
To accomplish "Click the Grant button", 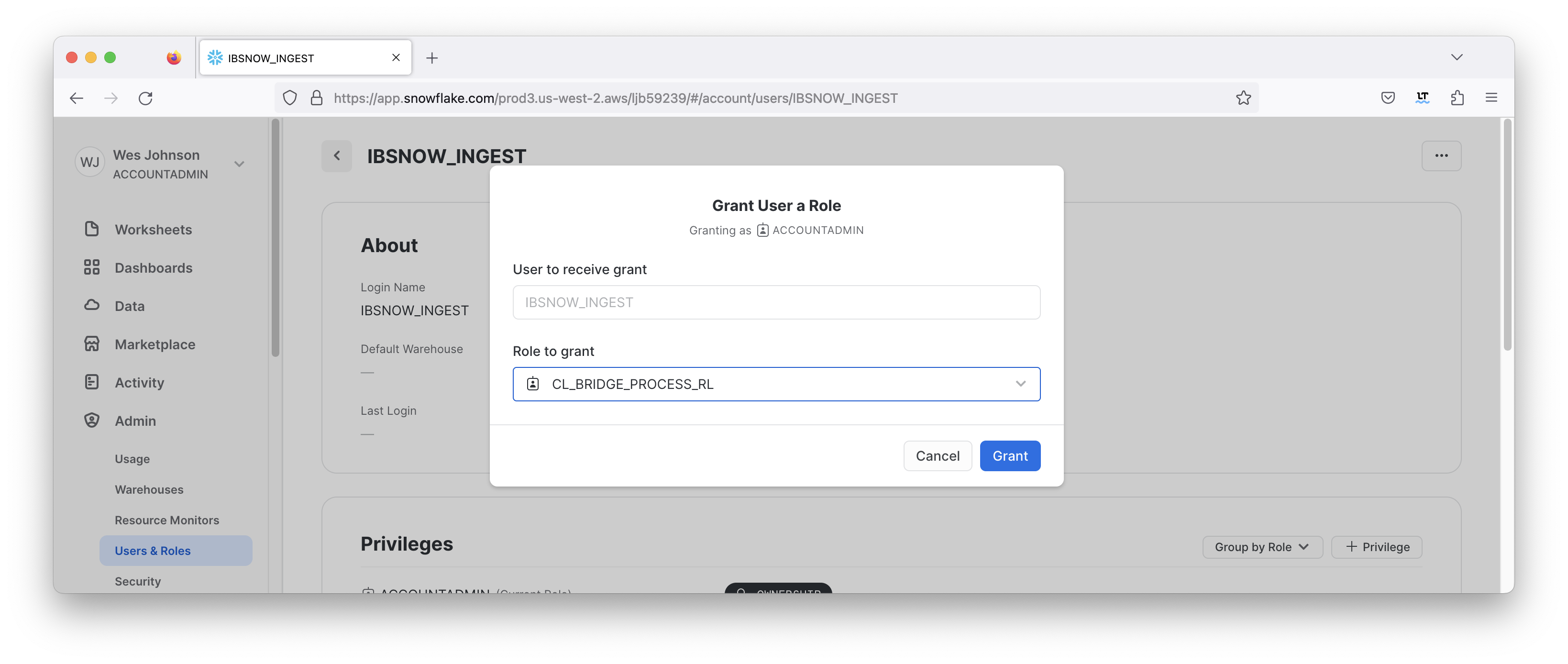I will 1010,456.
